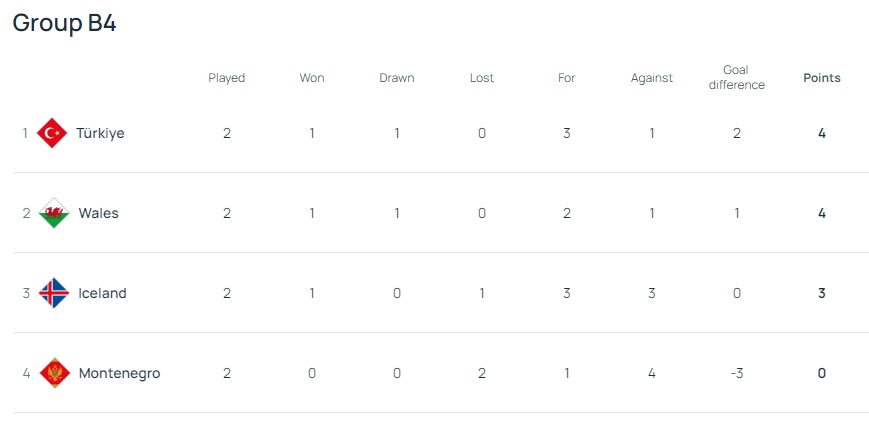Open the Iceland team link
Image resolution: width=869 pixels, height=429 pixels.
(102, 293)
